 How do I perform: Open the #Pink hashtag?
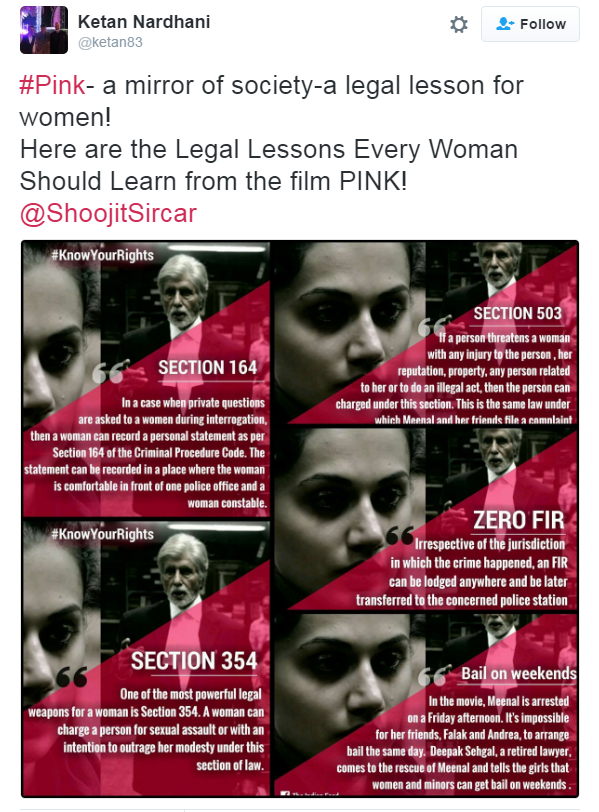click(x=52, y=85)
